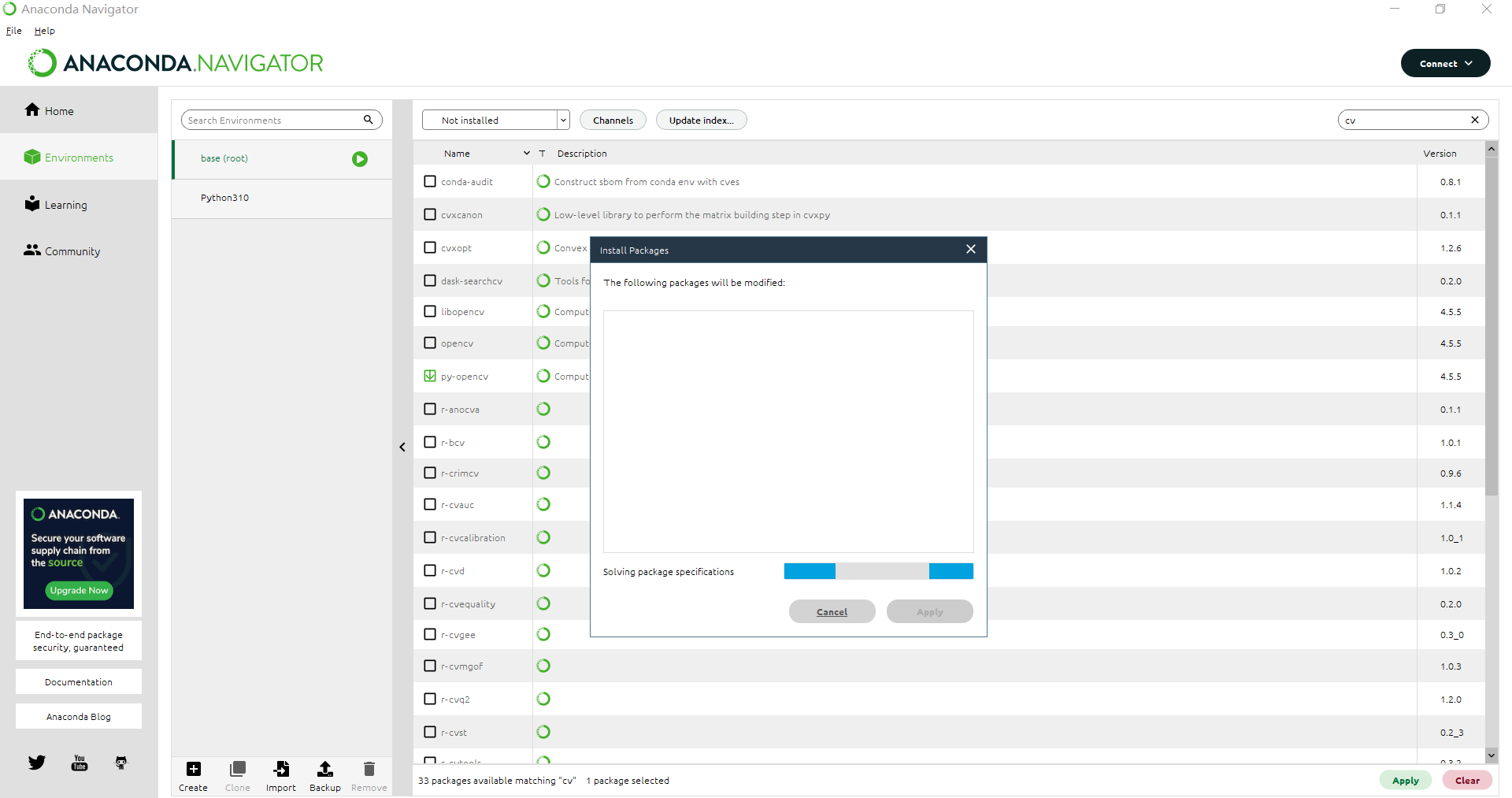The height and width of the screenshot is (798, 1512).
Task: Unmark the py-opencv package for installation
Action: pos(430,376)
